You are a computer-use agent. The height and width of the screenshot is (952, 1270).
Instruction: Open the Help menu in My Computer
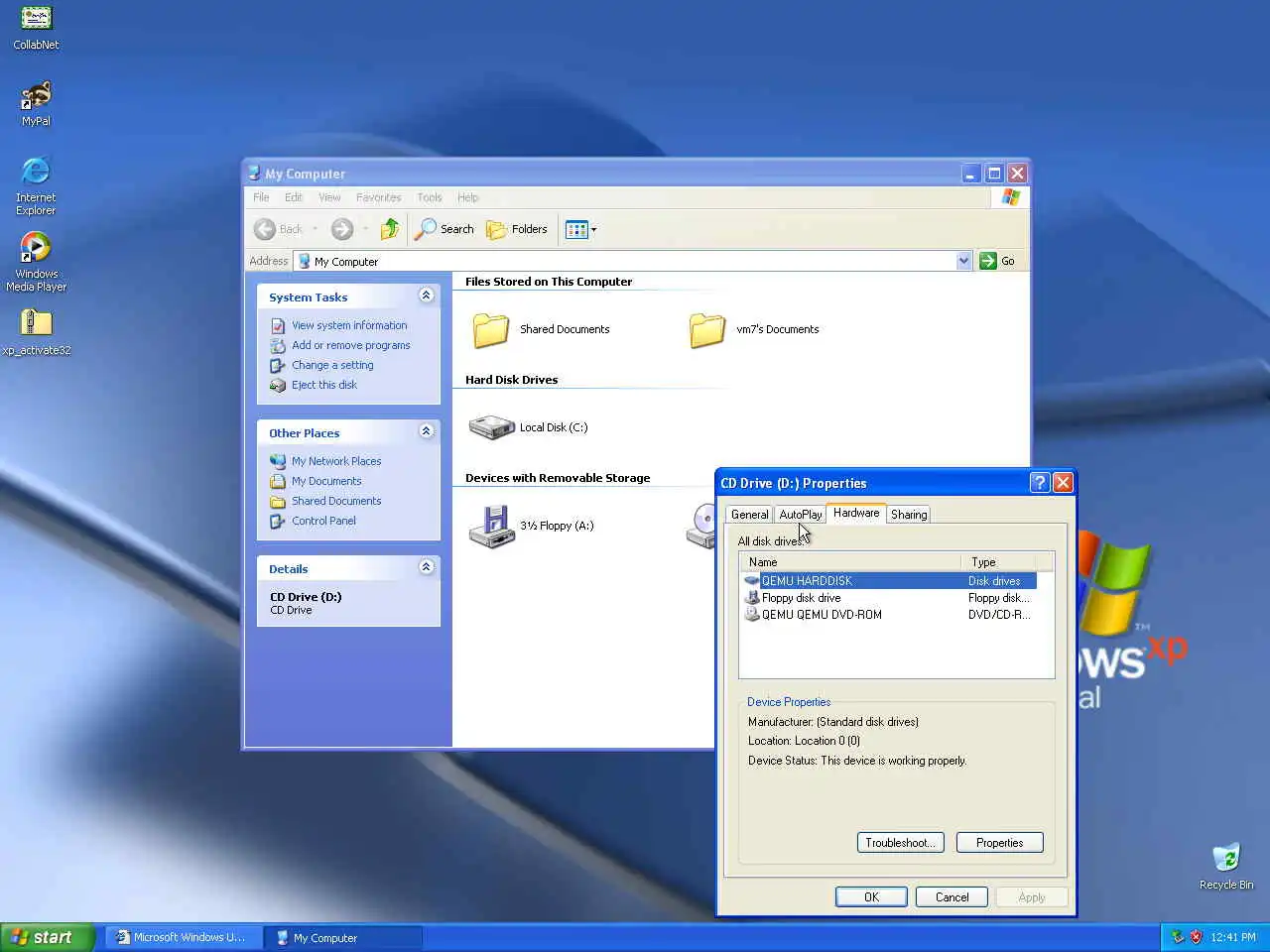[468, 197]
